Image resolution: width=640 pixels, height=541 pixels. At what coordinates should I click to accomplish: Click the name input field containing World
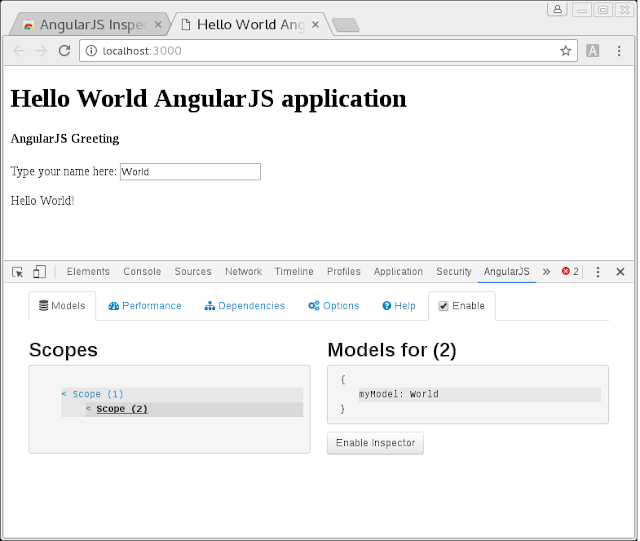(190, 171)
